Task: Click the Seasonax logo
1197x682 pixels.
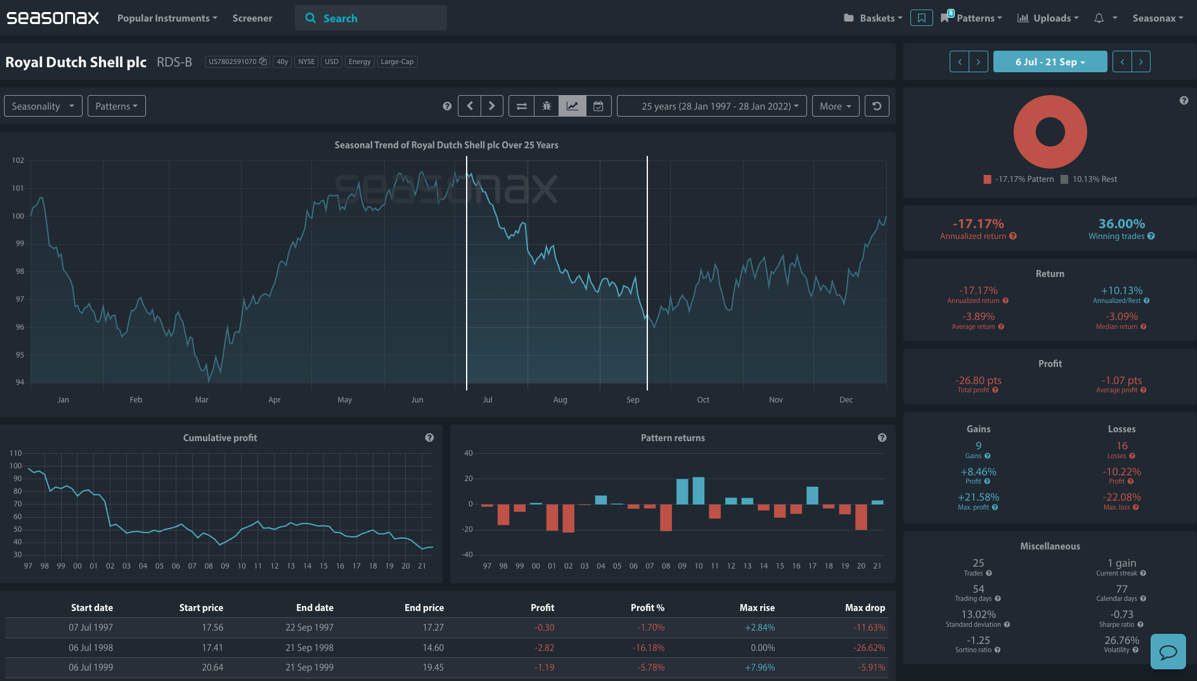Action: click(53, 18)
